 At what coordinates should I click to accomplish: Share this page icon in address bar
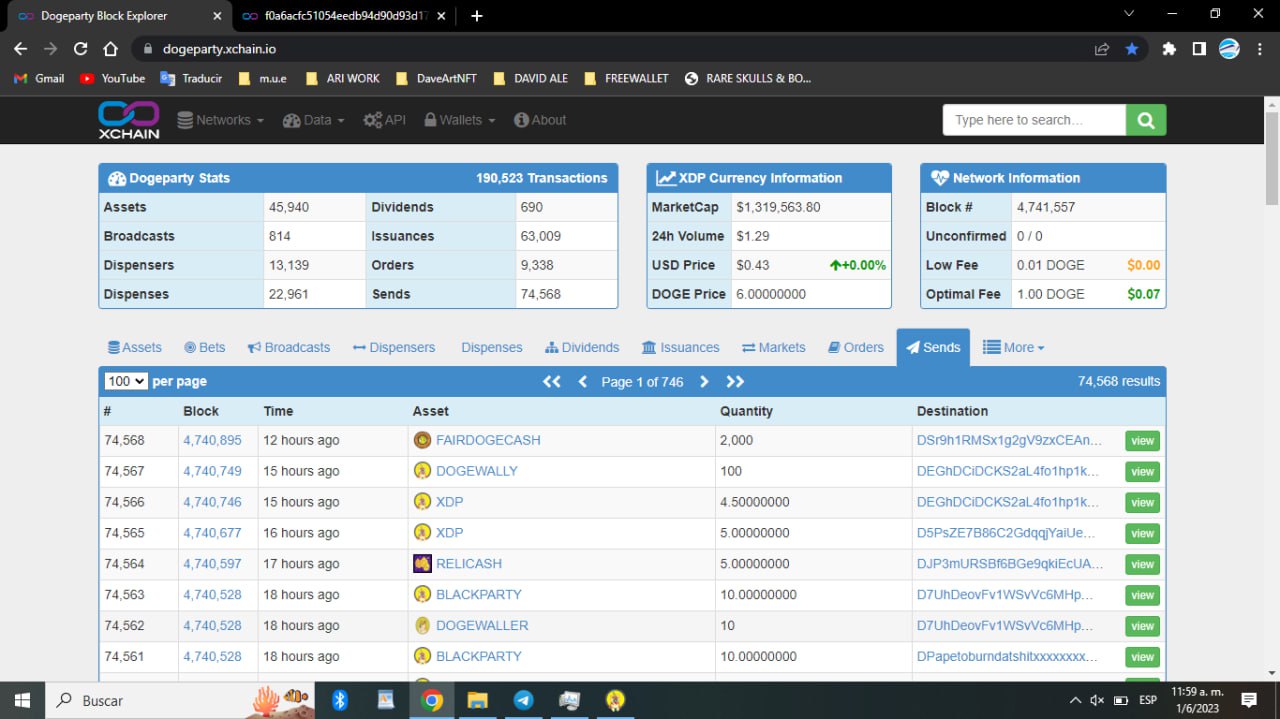click(x=1102, y=48)
